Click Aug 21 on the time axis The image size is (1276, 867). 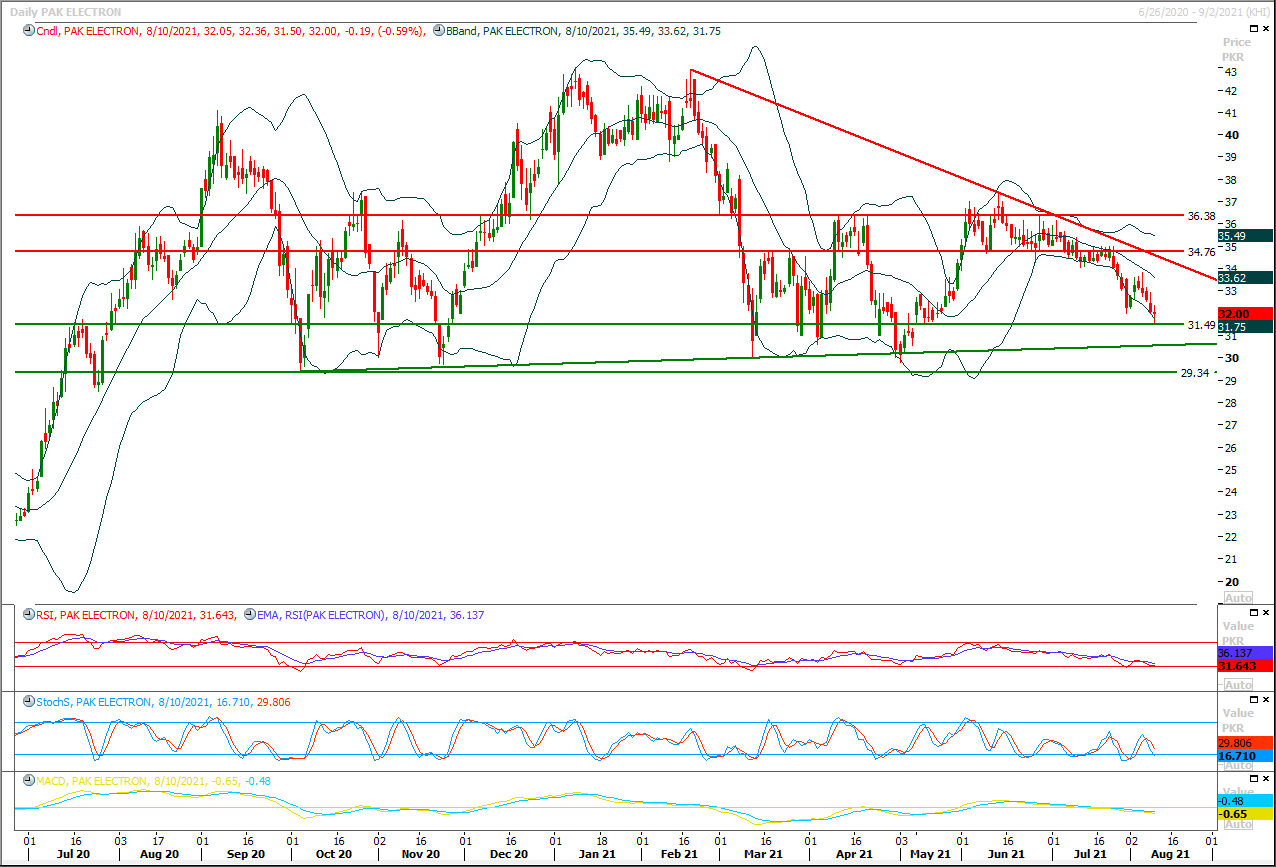1171,855
